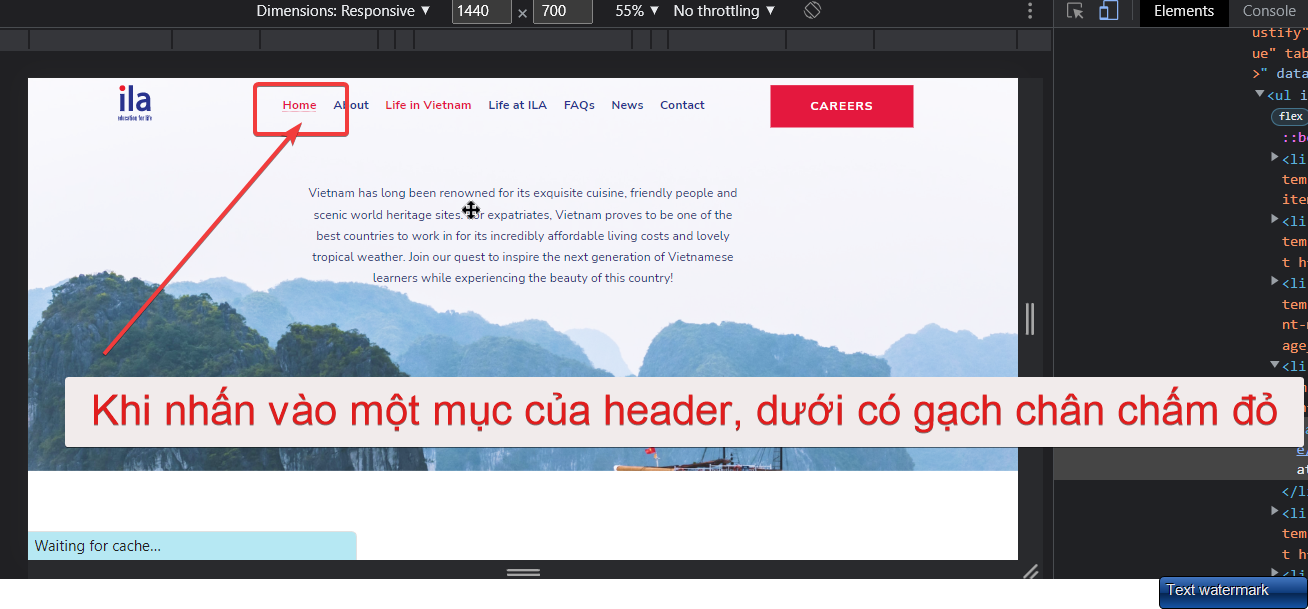1308x609 pixels.
Task: Toggle the device toolbar icon in DevTools
Action: tap(1108, 11)
